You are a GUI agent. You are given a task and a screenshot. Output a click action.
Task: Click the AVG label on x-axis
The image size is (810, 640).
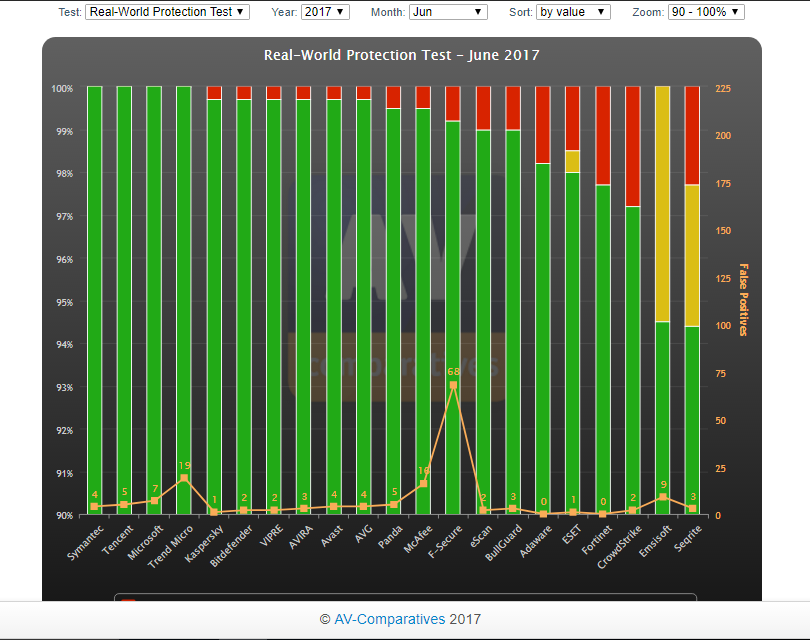(364, 533)
